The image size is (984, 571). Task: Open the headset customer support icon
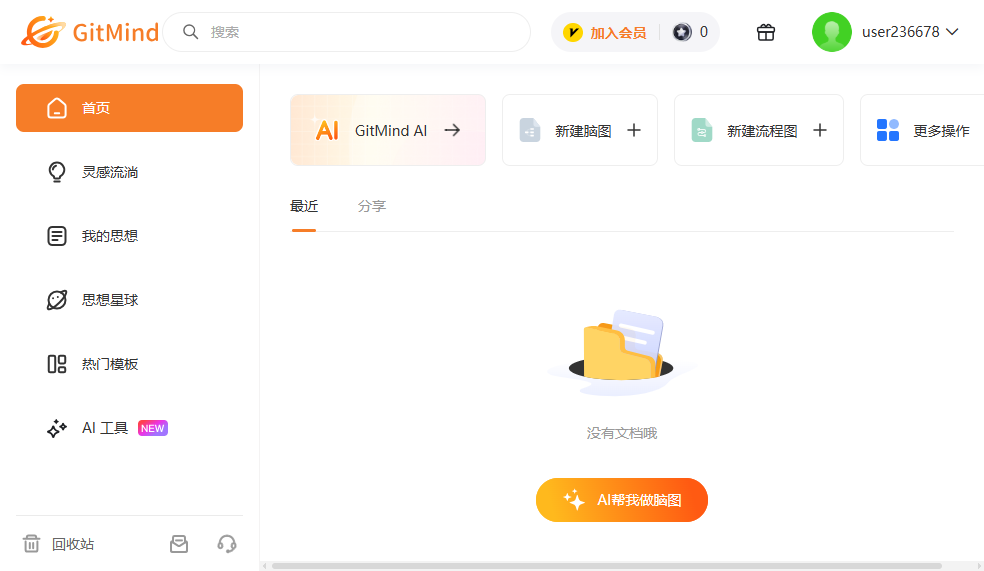(227, 544)
